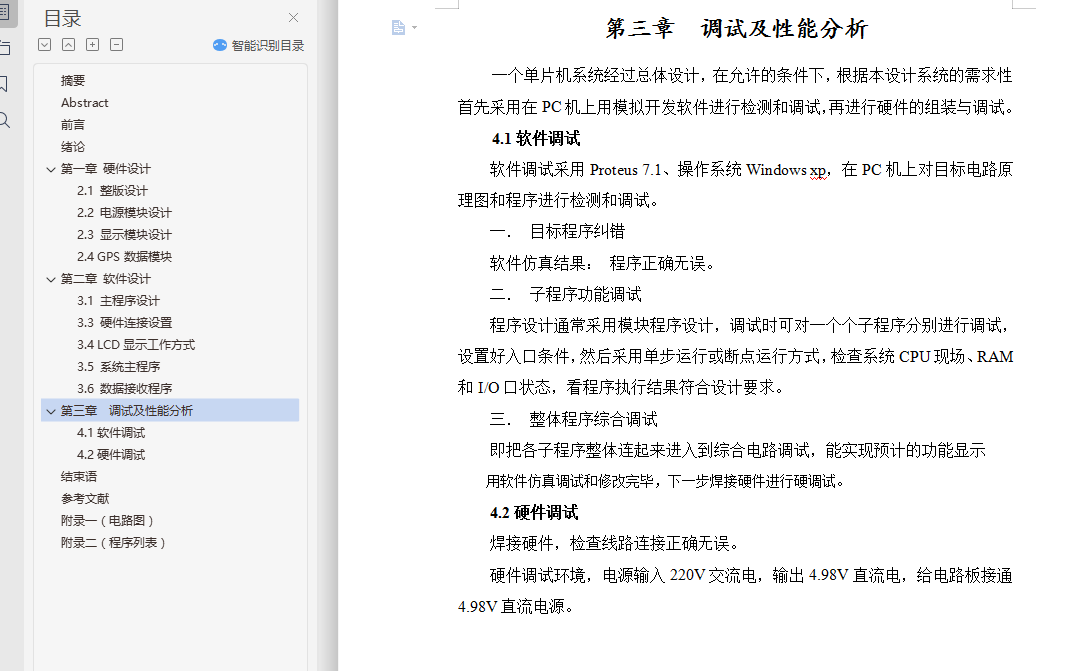The width and height of the screenshot is (1078, 671).
Task: Jump to 绪论 heading
Action: point(73,146)
